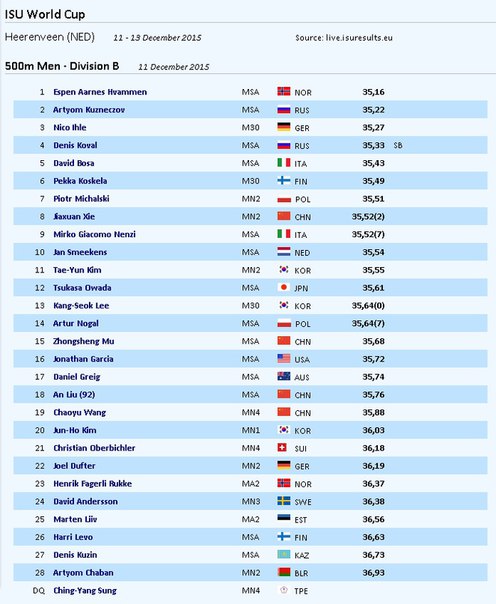Open Henrik Fagerli Rukke's name link
The height and width of the screenshot is (604, 496).
92,483
